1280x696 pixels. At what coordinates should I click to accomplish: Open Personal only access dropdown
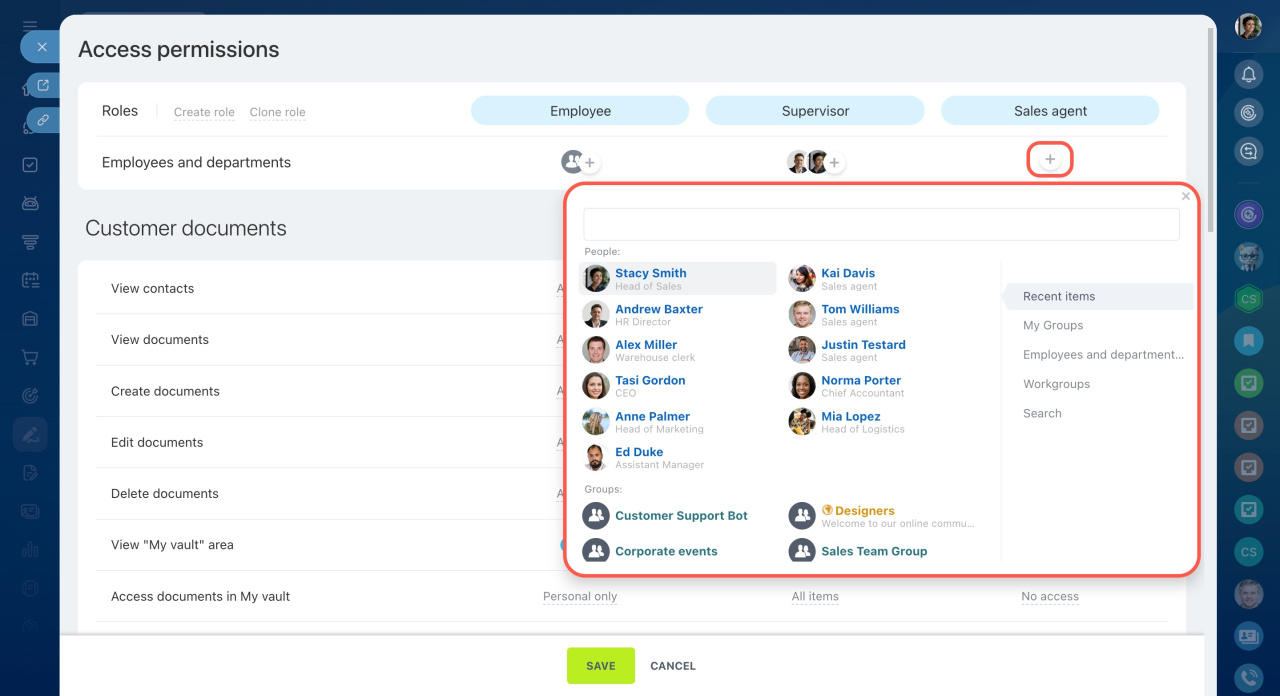click(580, 596)
